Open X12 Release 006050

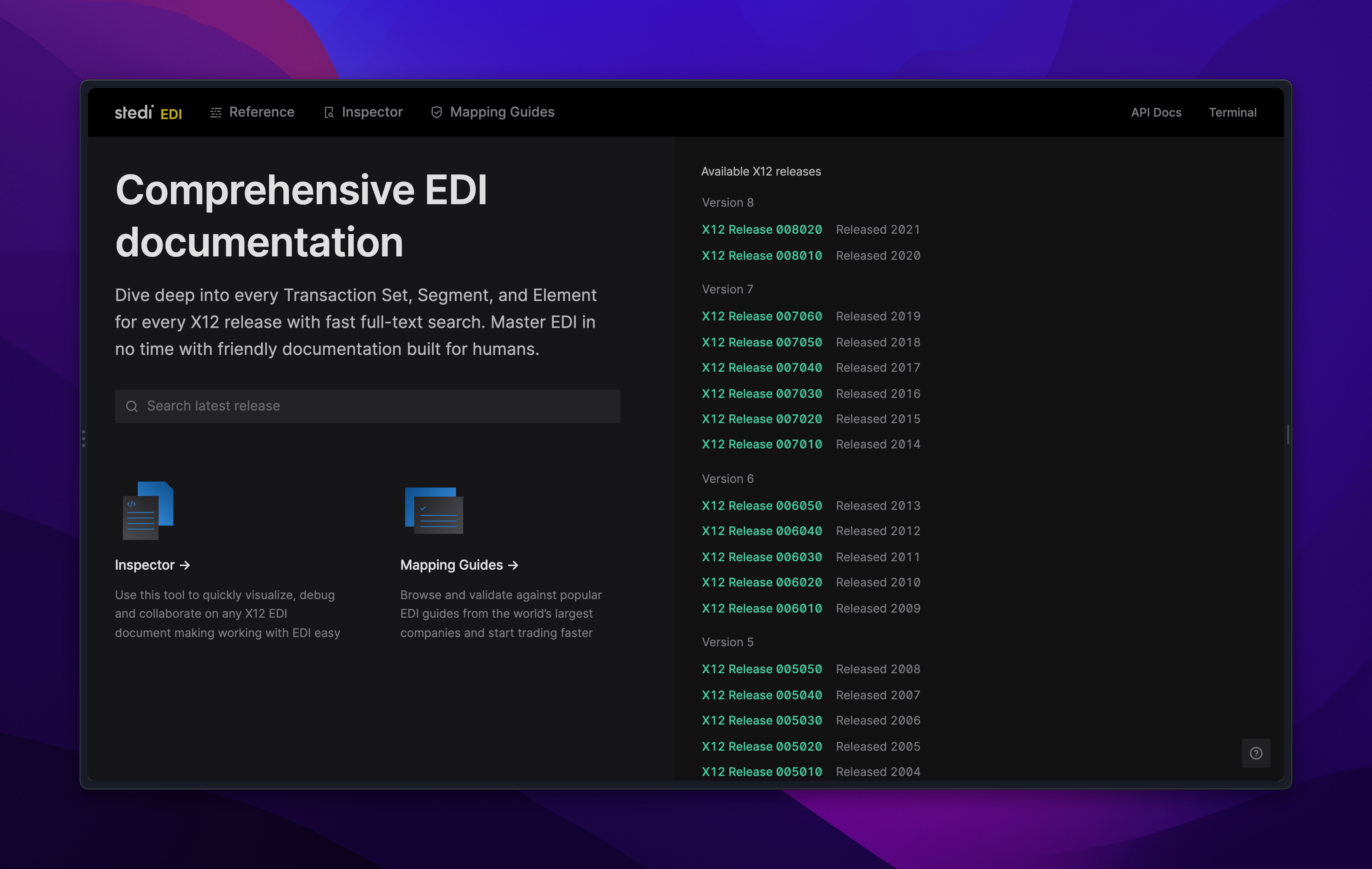[762, 506]
